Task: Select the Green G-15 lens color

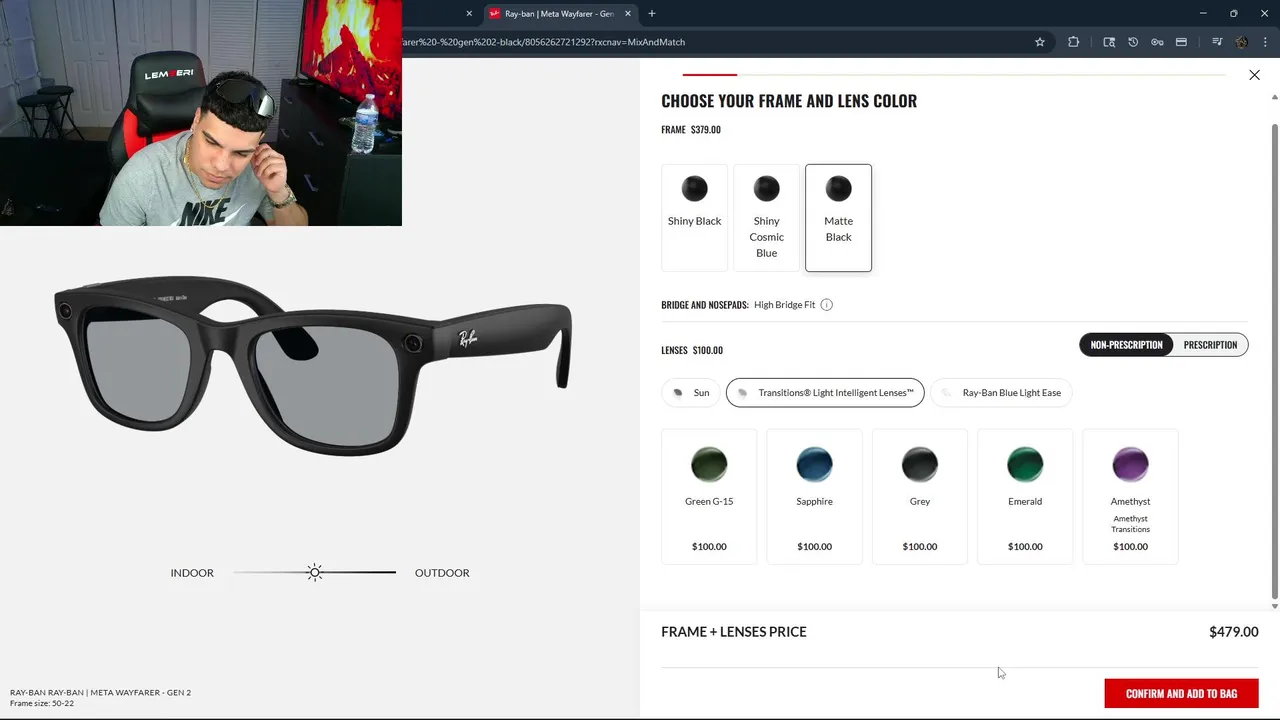Action: [x=709, y=497]
